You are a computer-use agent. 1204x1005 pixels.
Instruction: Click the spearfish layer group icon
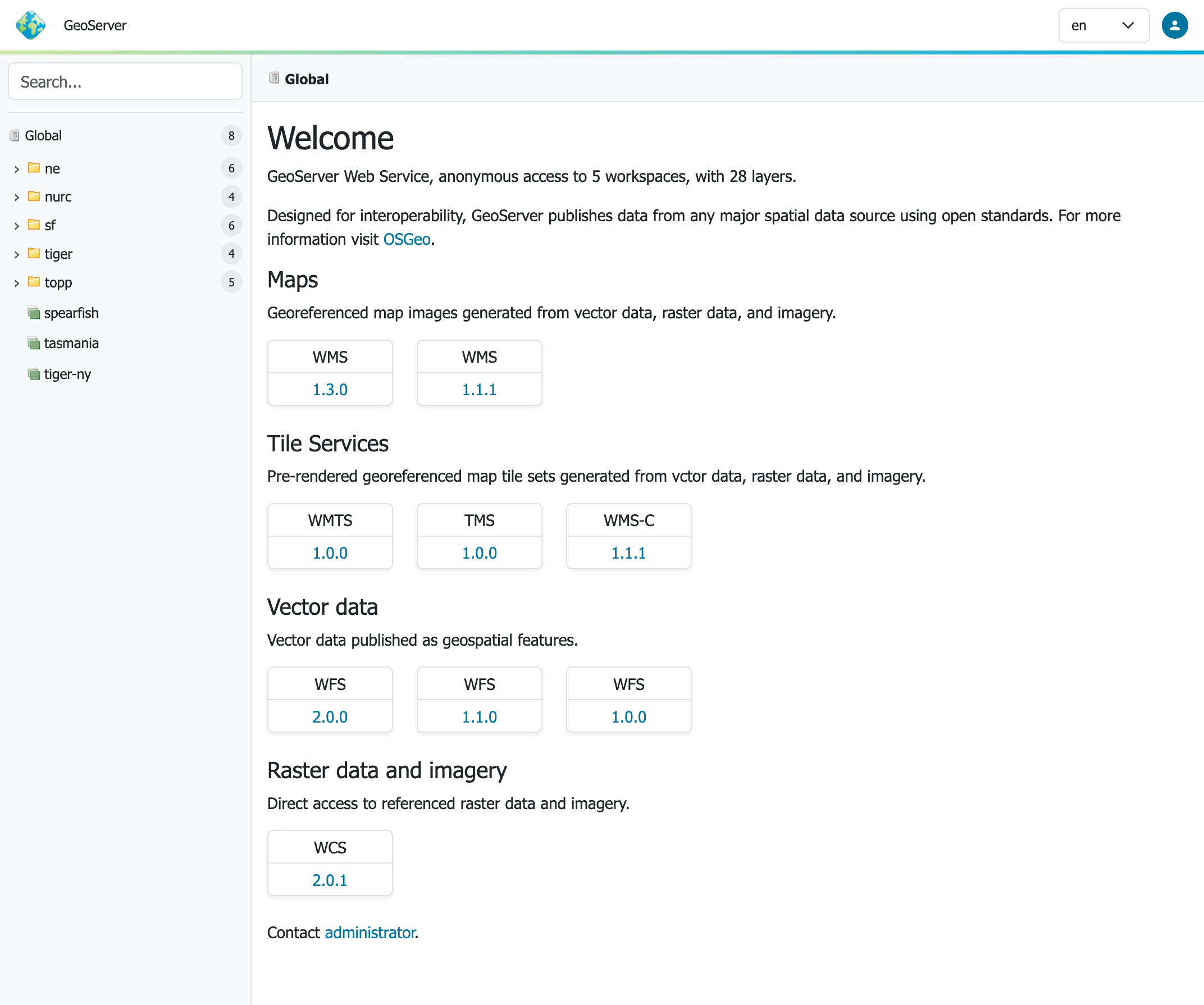point(34,313)
